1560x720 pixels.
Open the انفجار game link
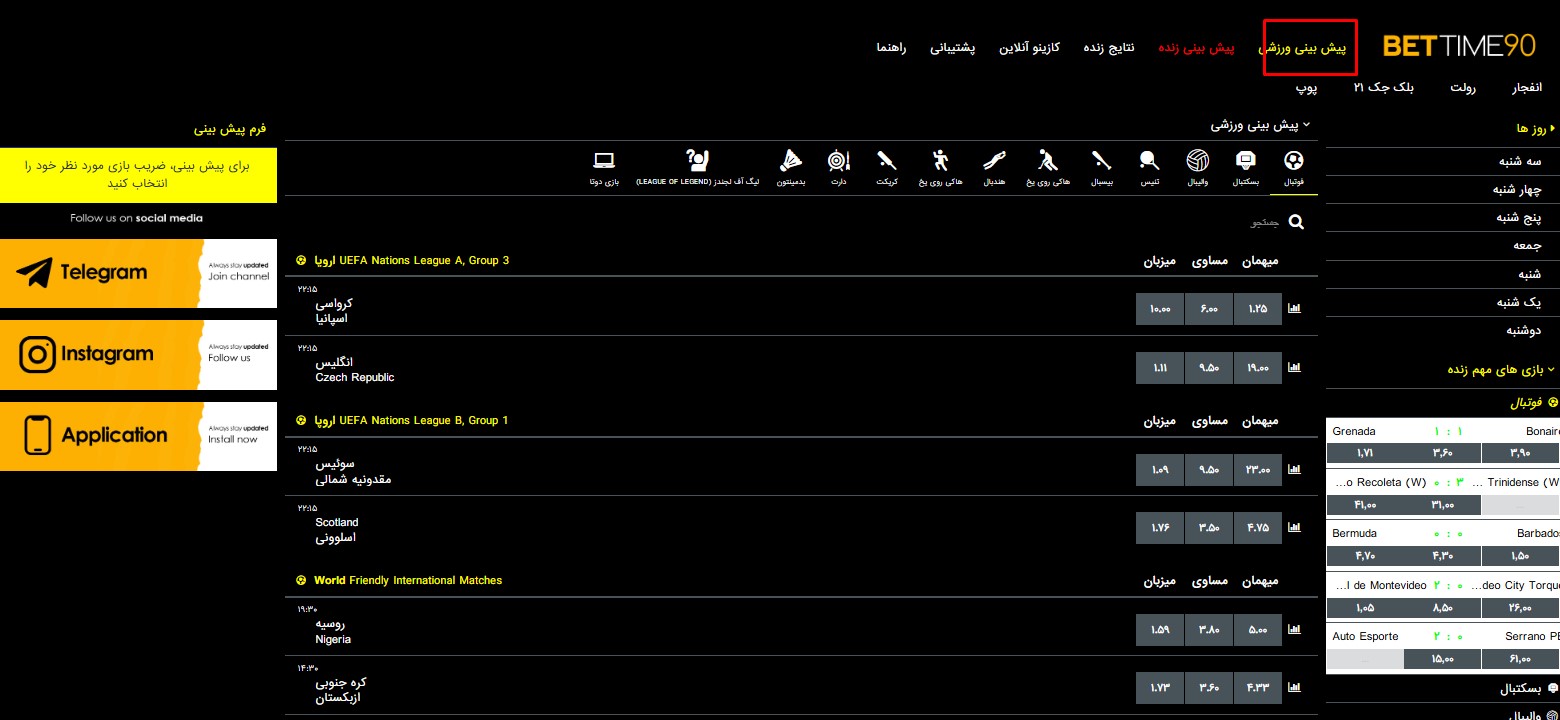tap(1527, 88)
